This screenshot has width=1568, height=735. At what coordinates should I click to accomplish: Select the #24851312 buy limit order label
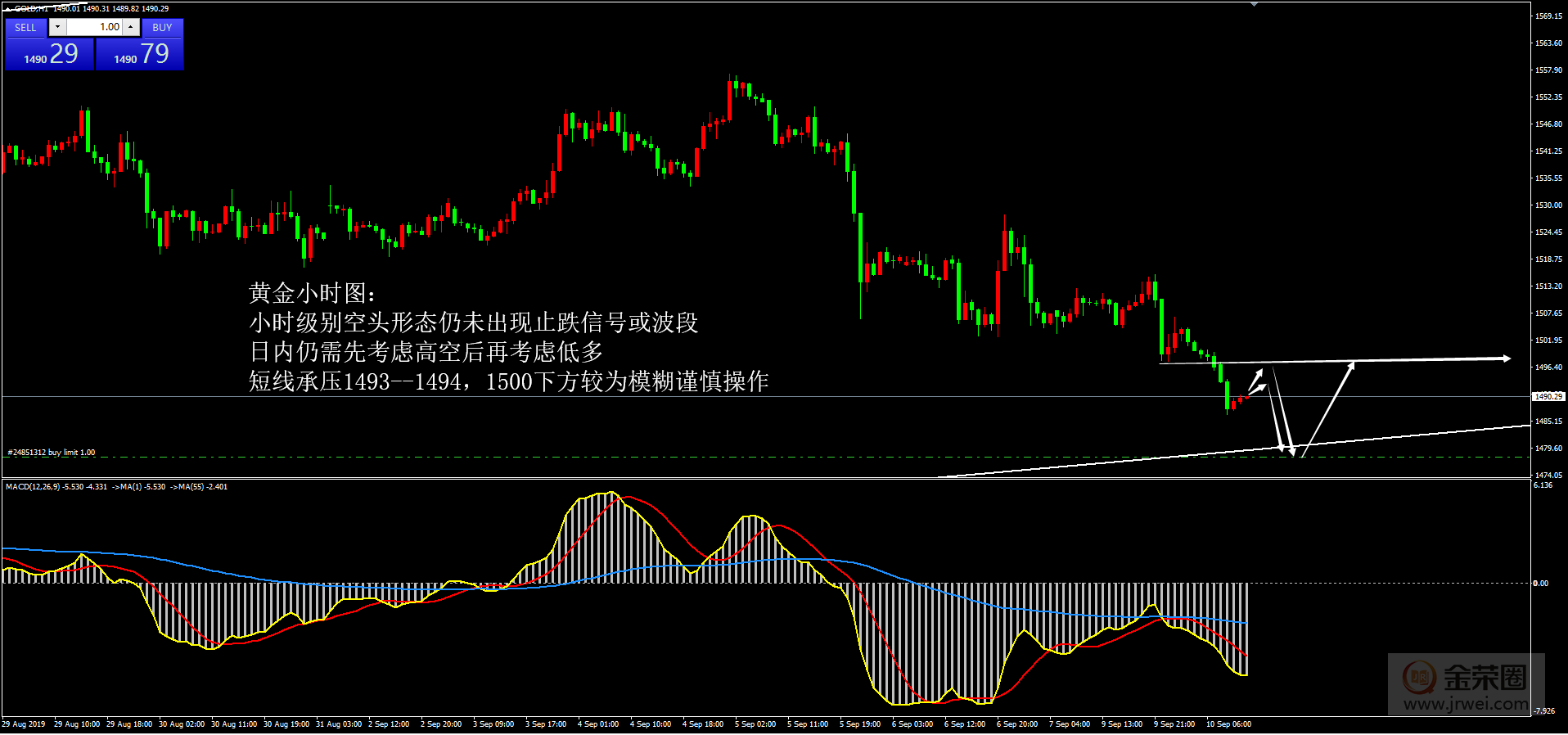click(x=51, y=452)
